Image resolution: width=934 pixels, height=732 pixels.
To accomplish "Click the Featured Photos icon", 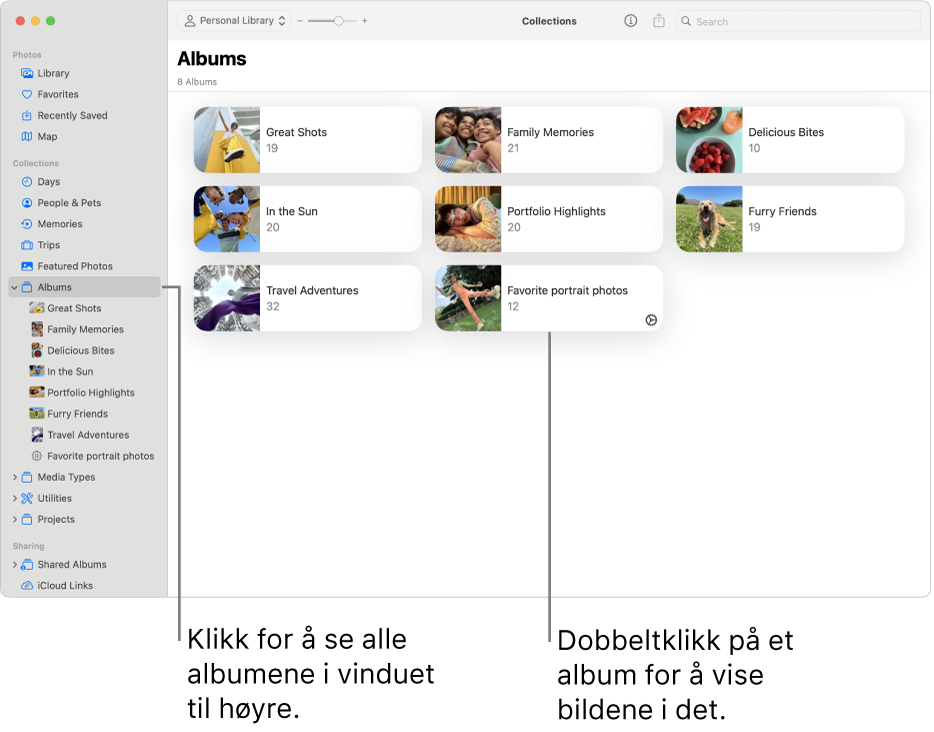I will [27, 266].
